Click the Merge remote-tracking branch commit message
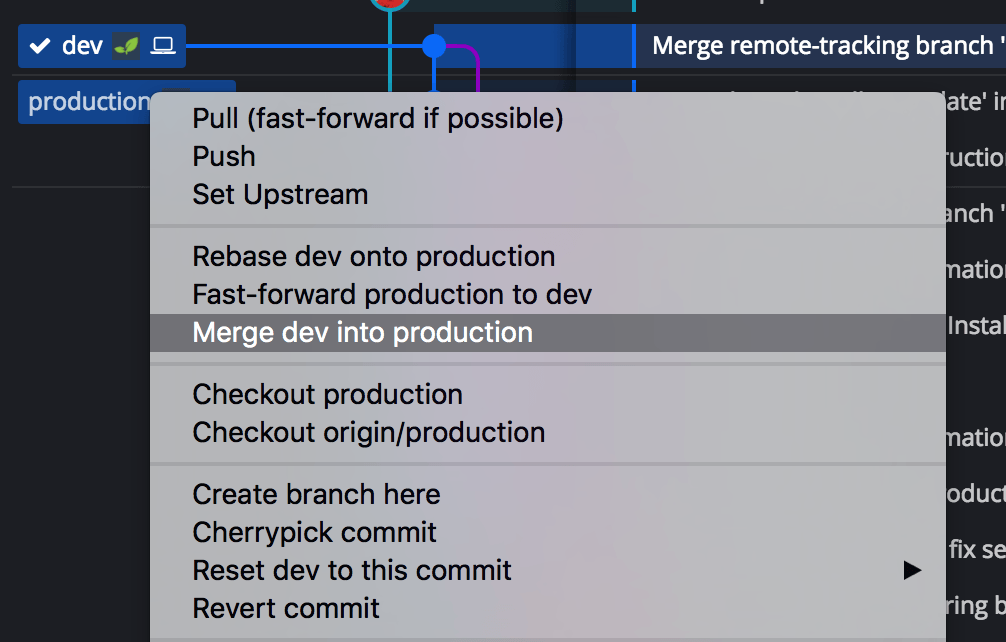This screenshot has height=642, width=1006. (820, 45)
